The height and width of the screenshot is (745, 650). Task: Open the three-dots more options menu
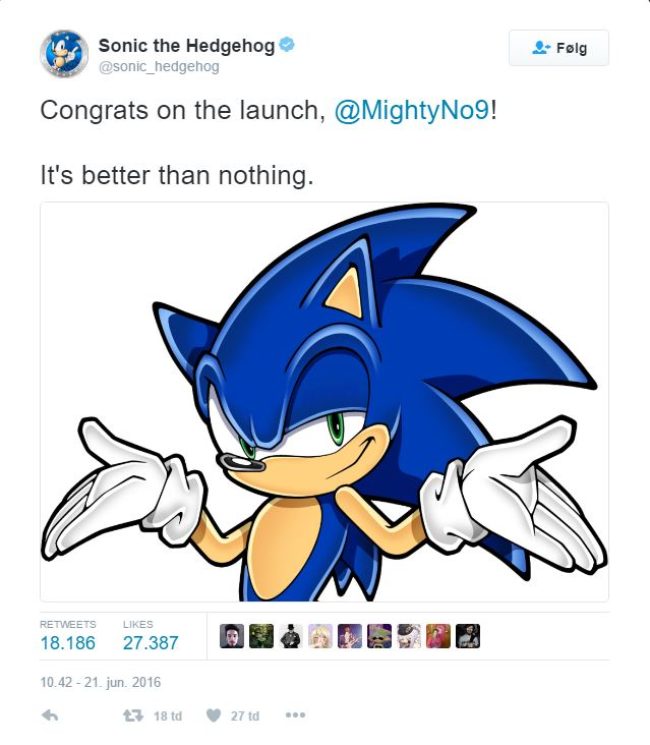[x=295, y=715]
